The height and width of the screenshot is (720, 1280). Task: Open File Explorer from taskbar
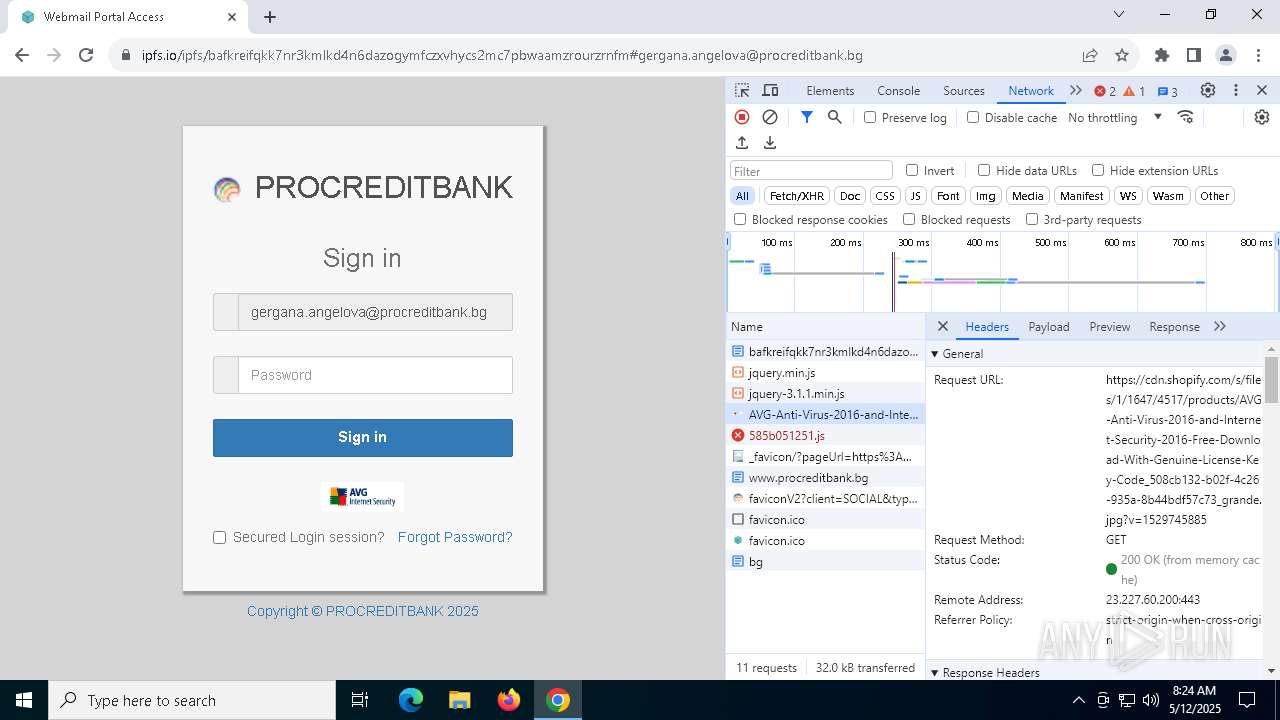(460, 700)
